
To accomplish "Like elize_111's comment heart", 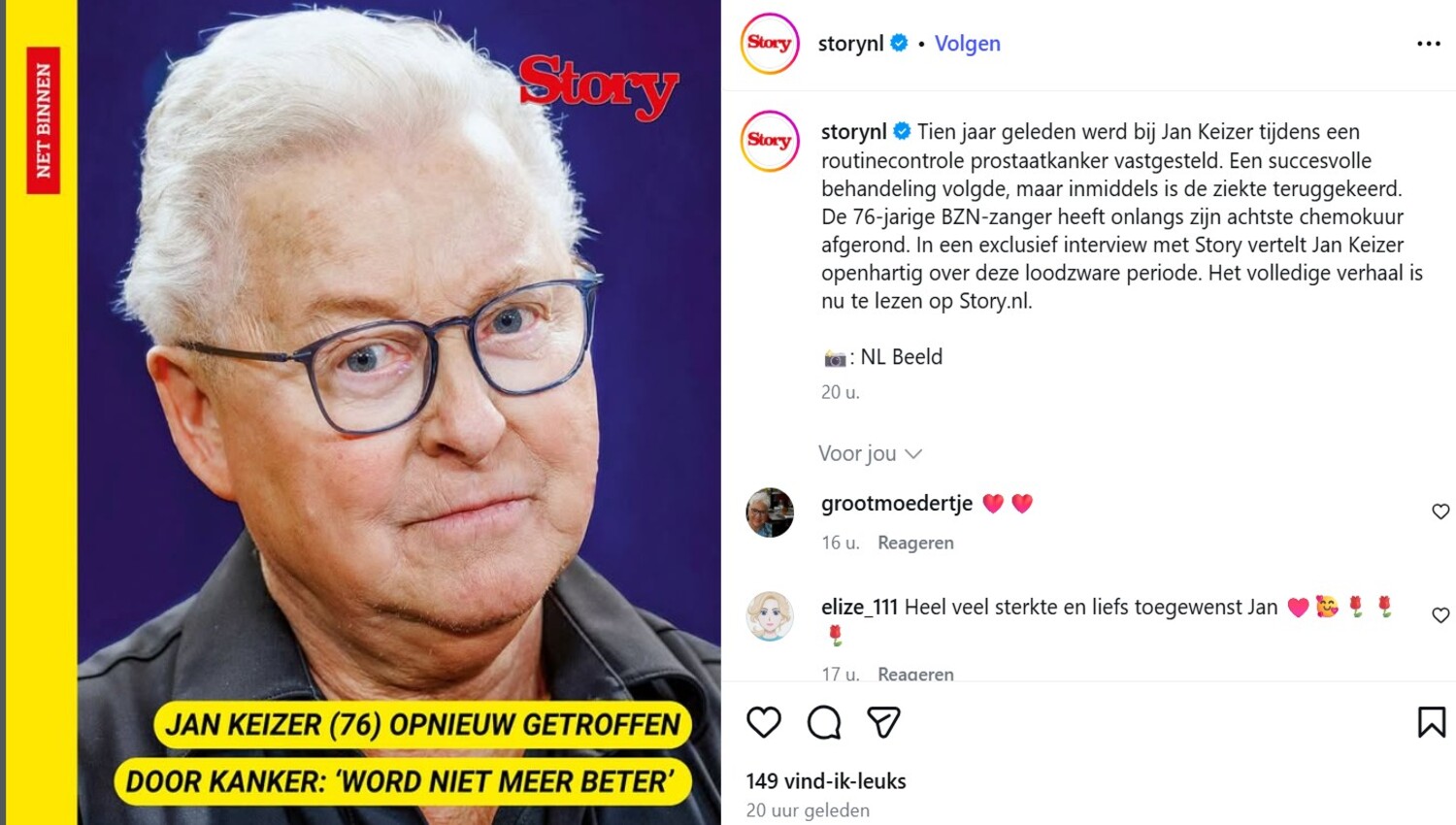I will 1440,615.
